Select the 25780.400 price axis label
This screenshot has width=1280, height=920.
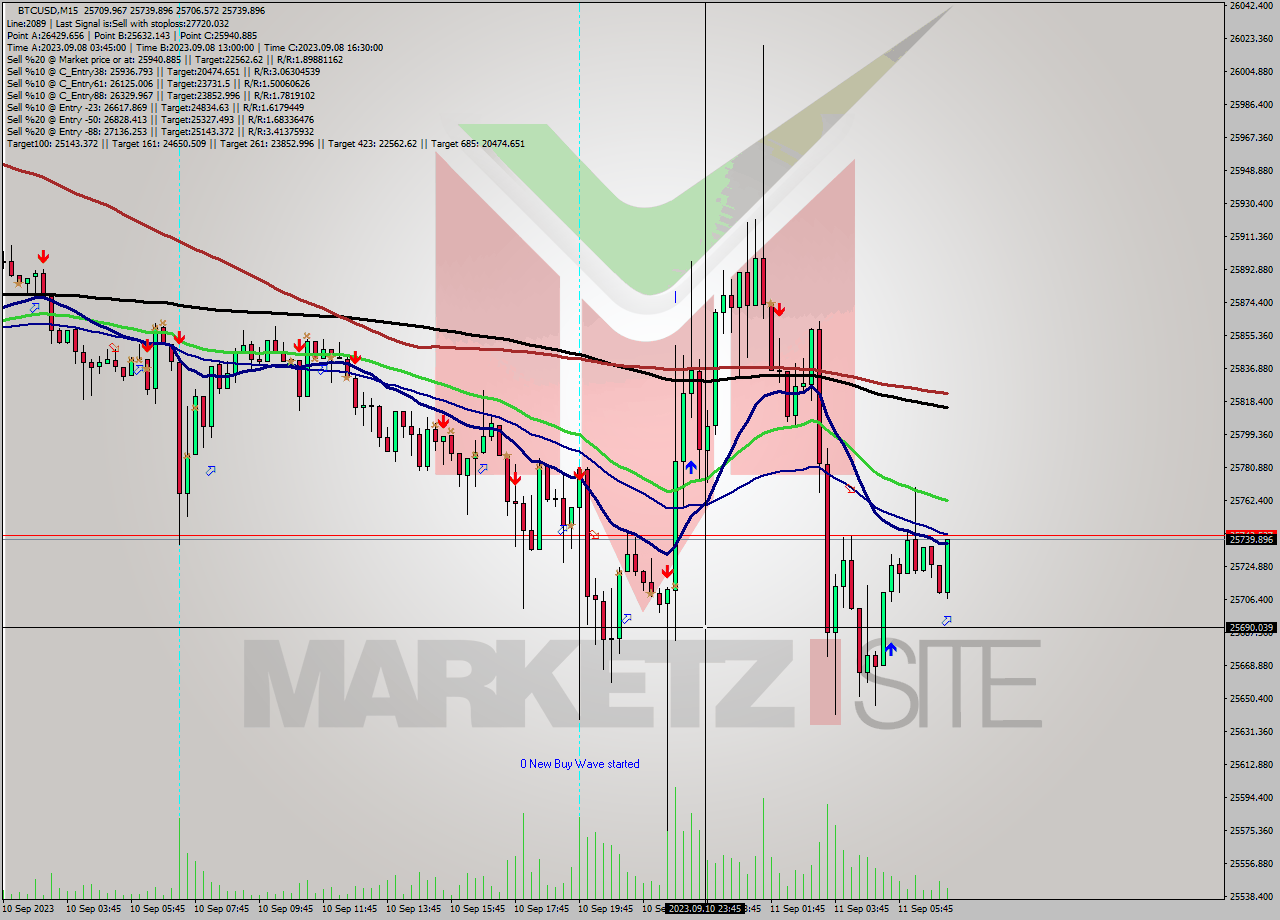coord(1251,468)
